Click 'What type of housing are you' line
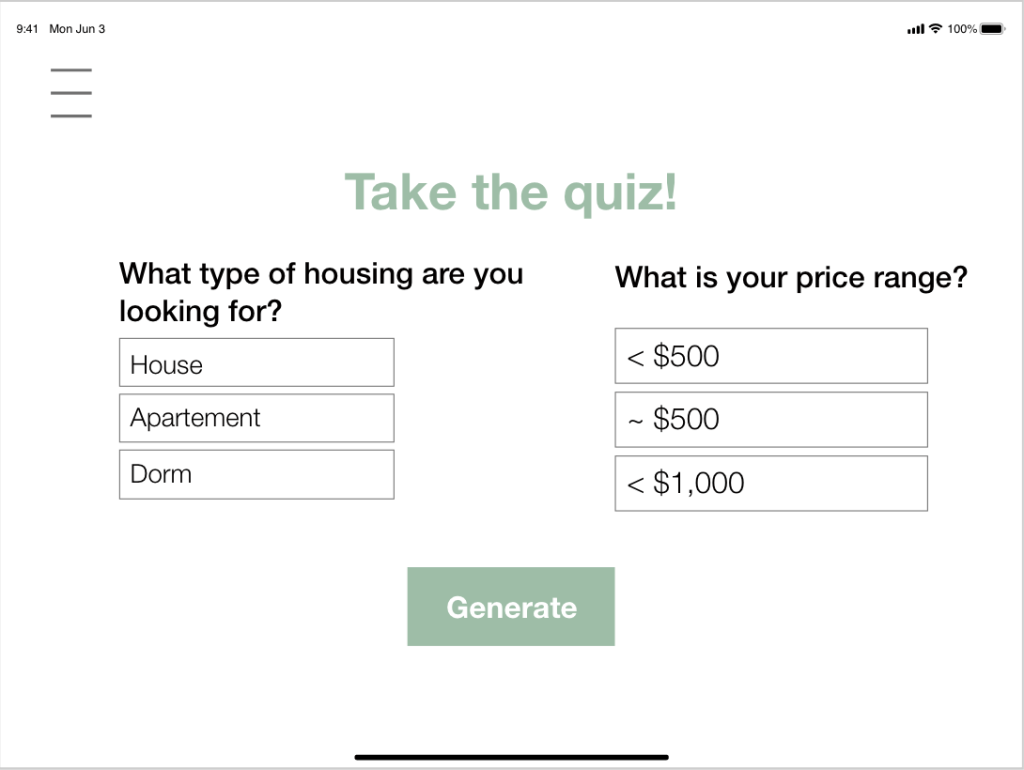Image resolution: width=1024 pixels, height=770 pixels. click(321, 274)
